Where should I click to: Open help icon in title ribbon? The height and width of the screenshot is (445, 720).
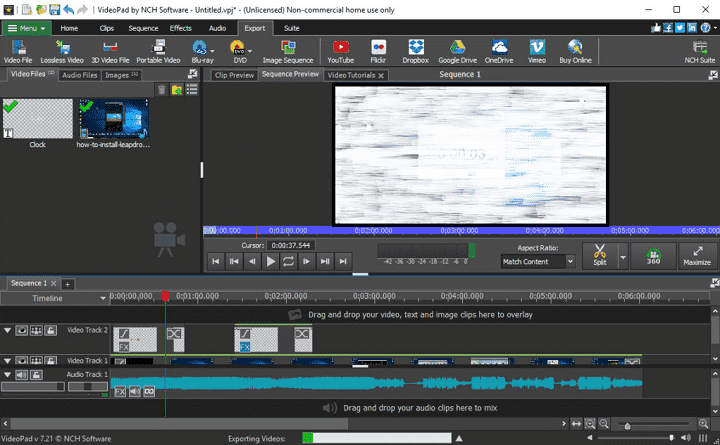[x=706, y=28]
